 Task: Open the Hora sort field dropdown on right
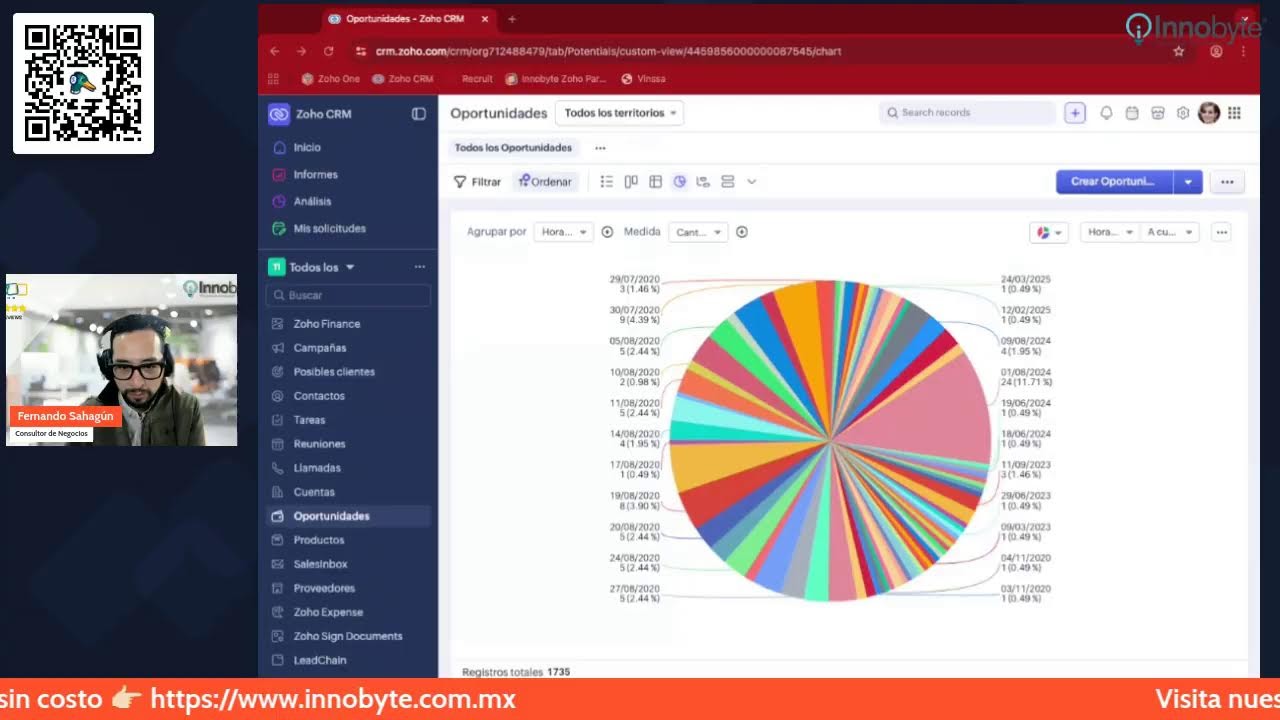click(x=1109, y=232)
